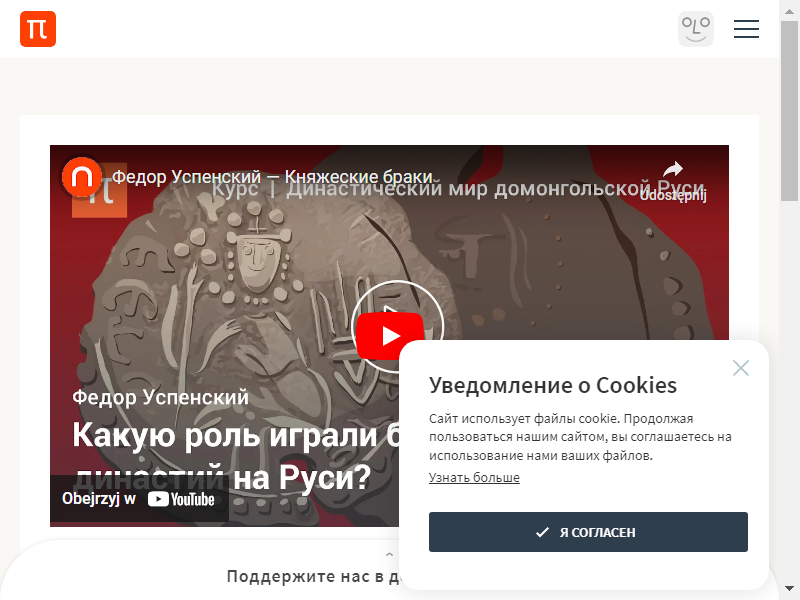Click the YouTube logo in the video

pyautogui.click(x=181, y=499)
